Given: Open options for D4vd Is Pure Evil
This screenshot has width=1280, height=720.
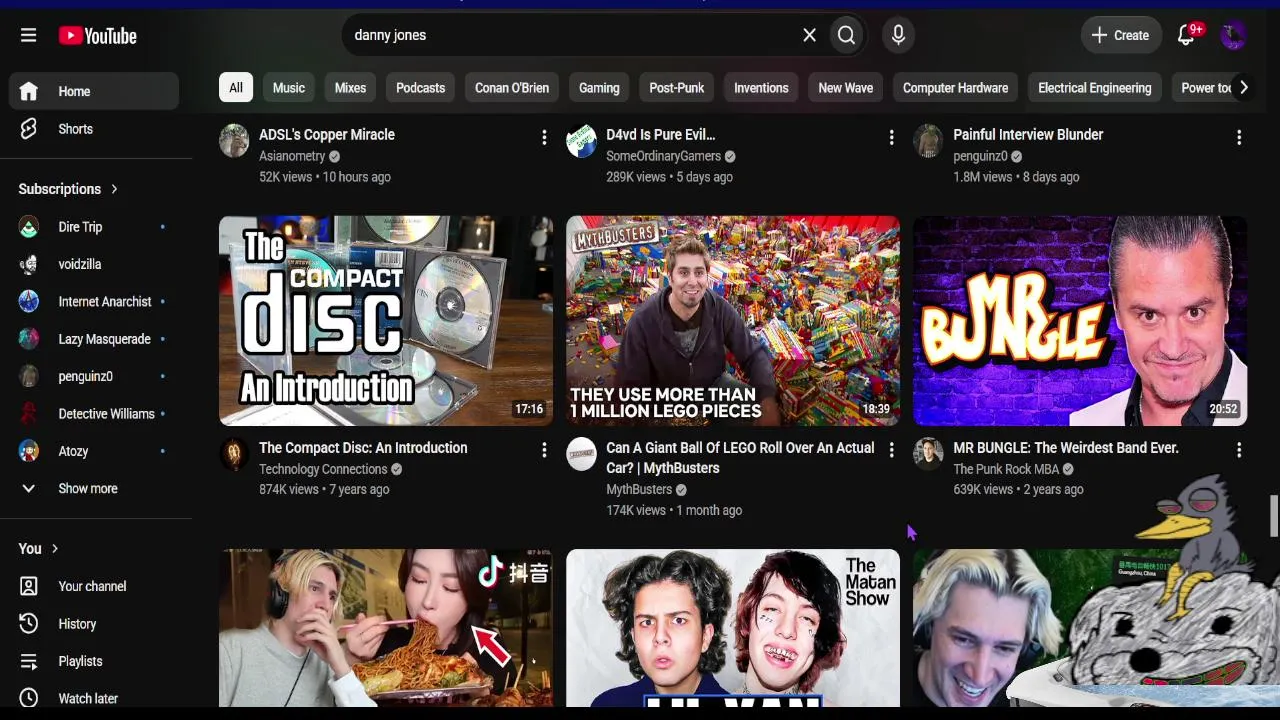Looking at the screenshot, I should pos(891,137).
